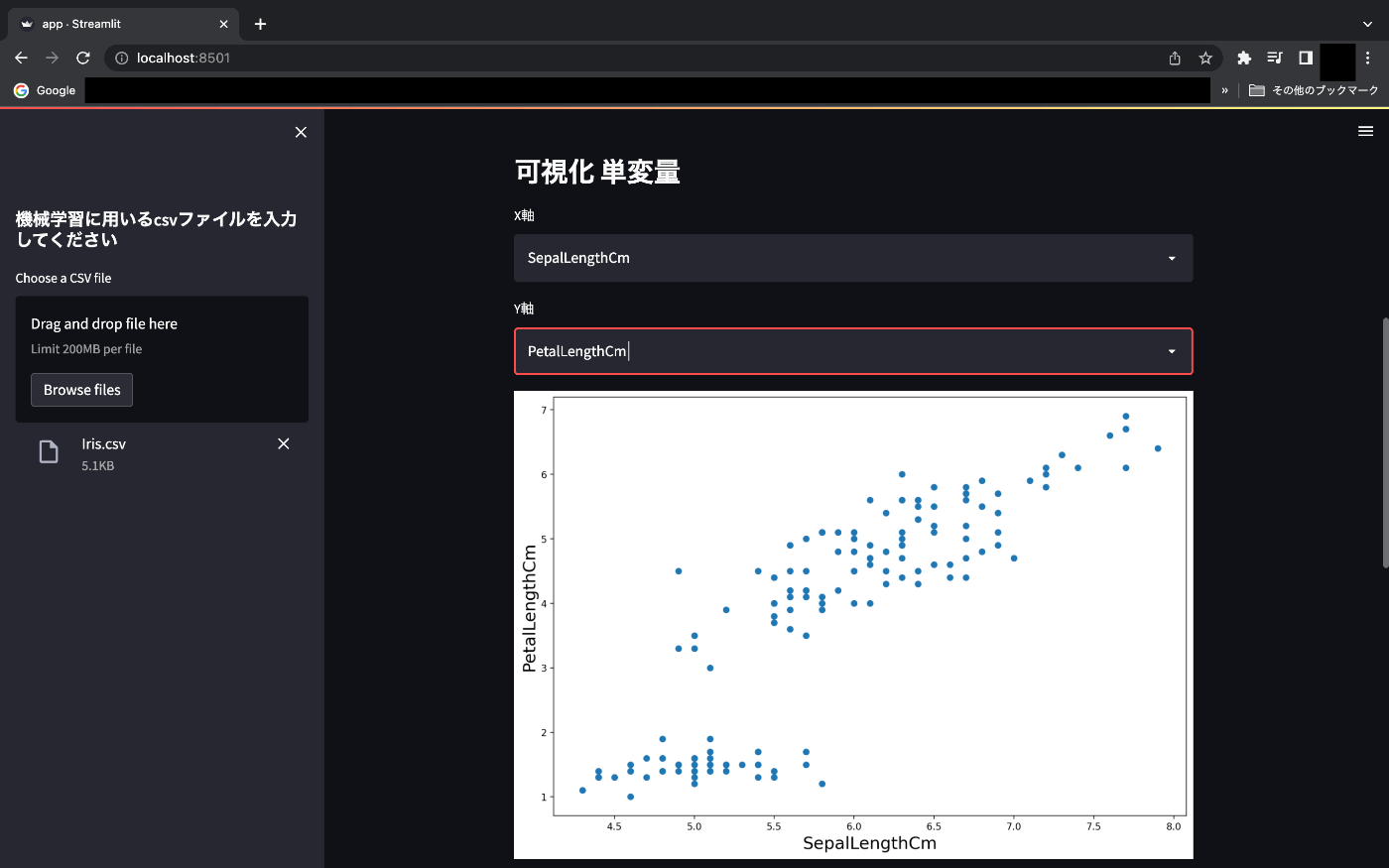1389x868 pixels.
Task: Expand the X軸 dropdown arrow
Action: (x=1172, y=259)
